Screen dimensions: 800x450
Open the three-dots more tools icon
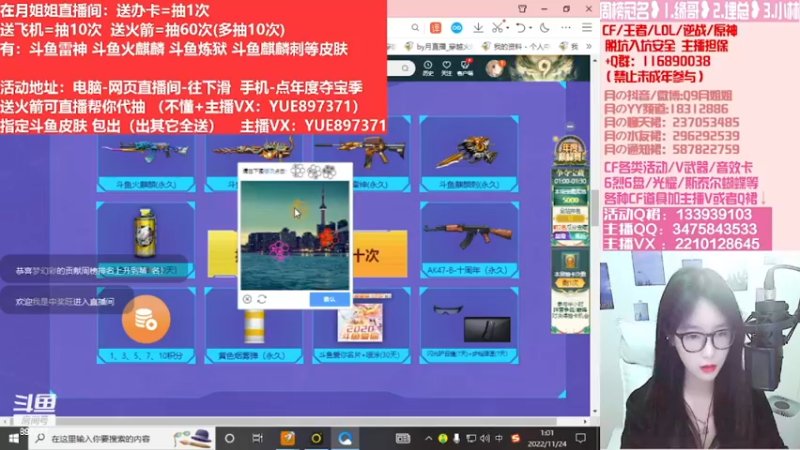coord(566,28)
